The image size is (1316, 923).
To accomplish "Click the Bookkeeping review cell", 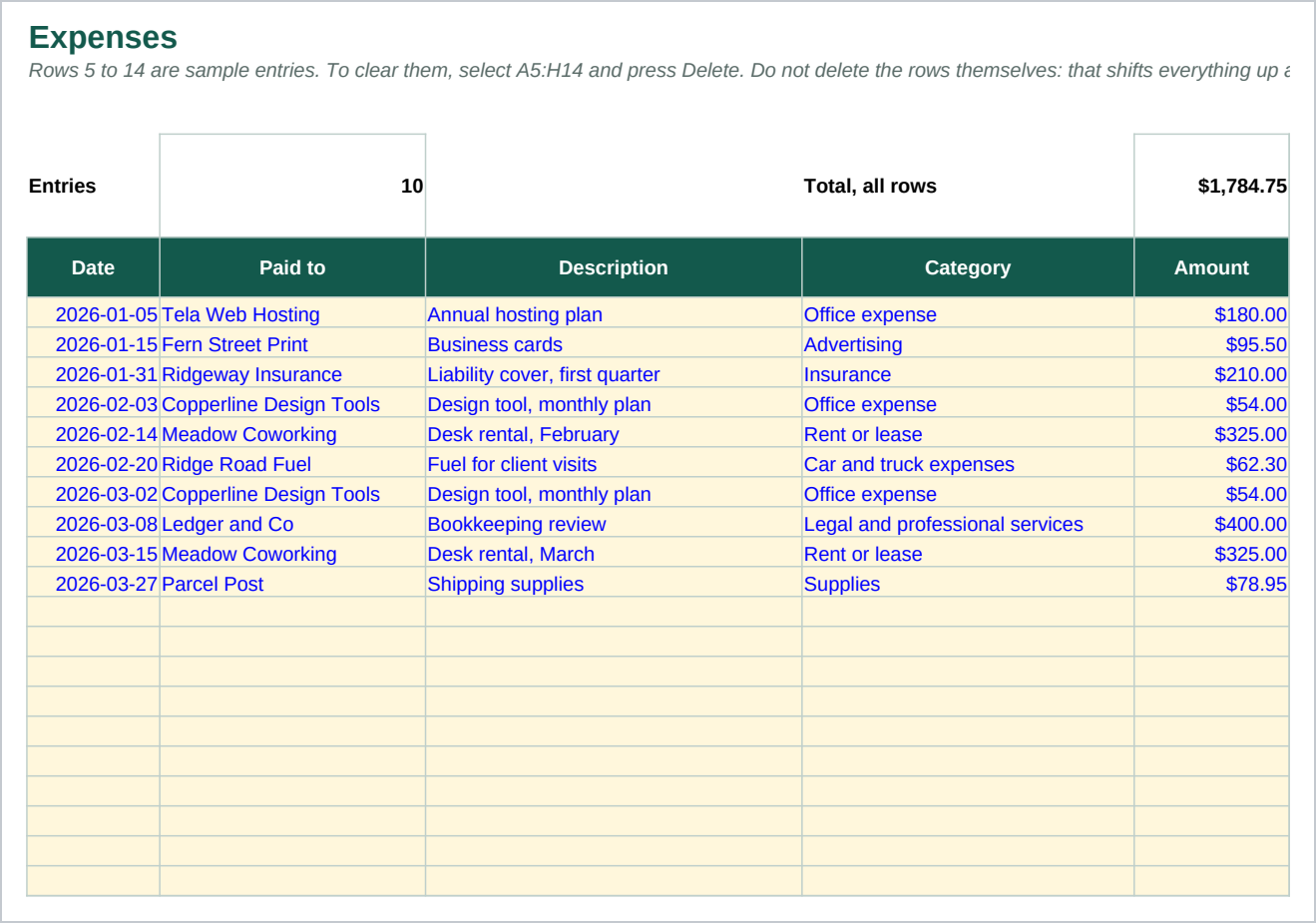I will pos(614,524).
